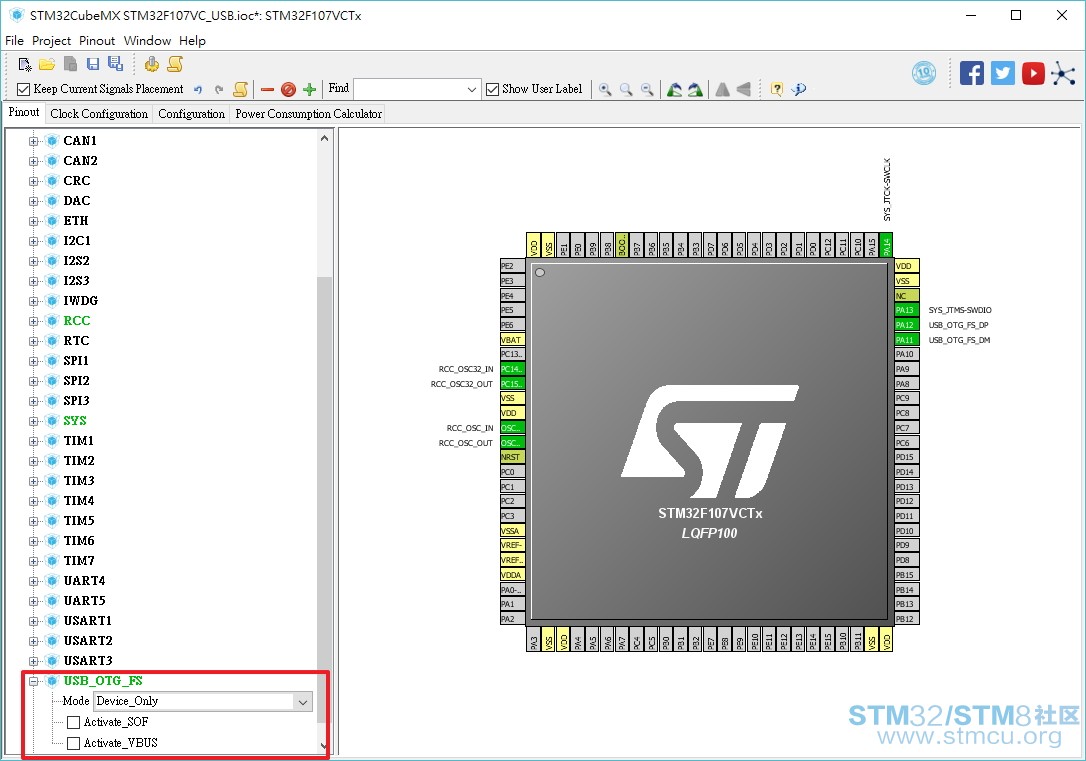Generate source code with the gear icon
Viewport: 1086px width, 761px height.
click(x=152, y=64)
